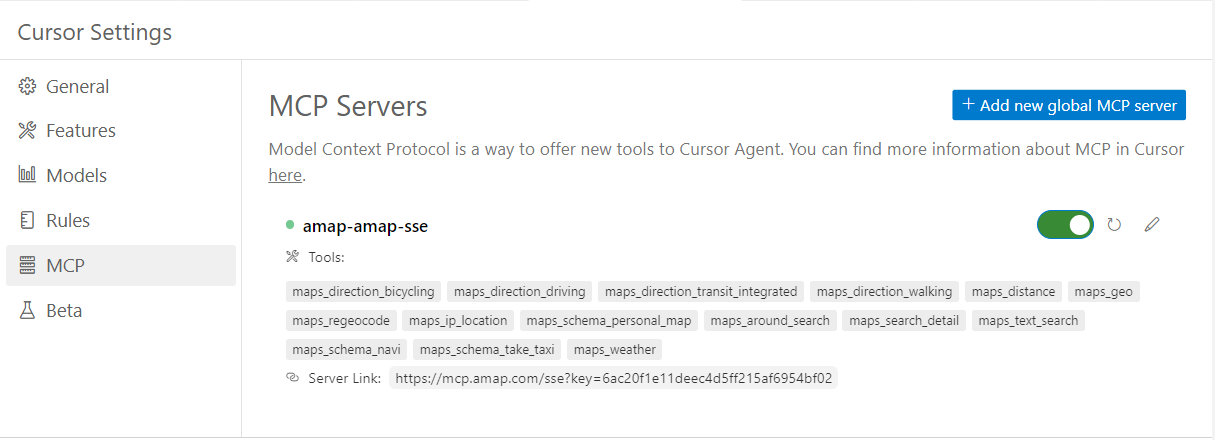Click the Rules document icon in sidebar
This screenshot has width=1215, height=440.
27,220
